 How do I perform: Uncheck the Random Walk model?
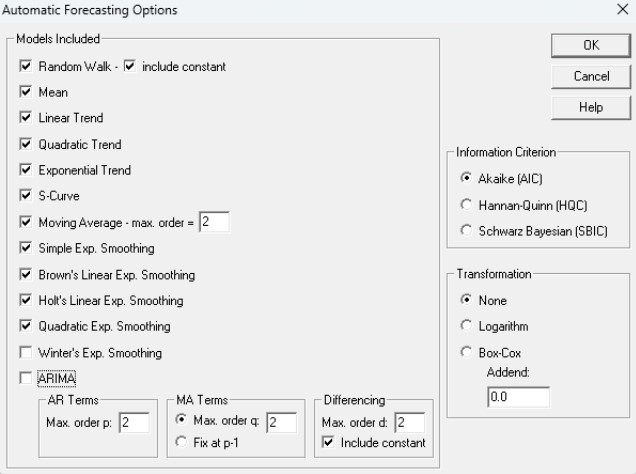[x=26, y=67]
